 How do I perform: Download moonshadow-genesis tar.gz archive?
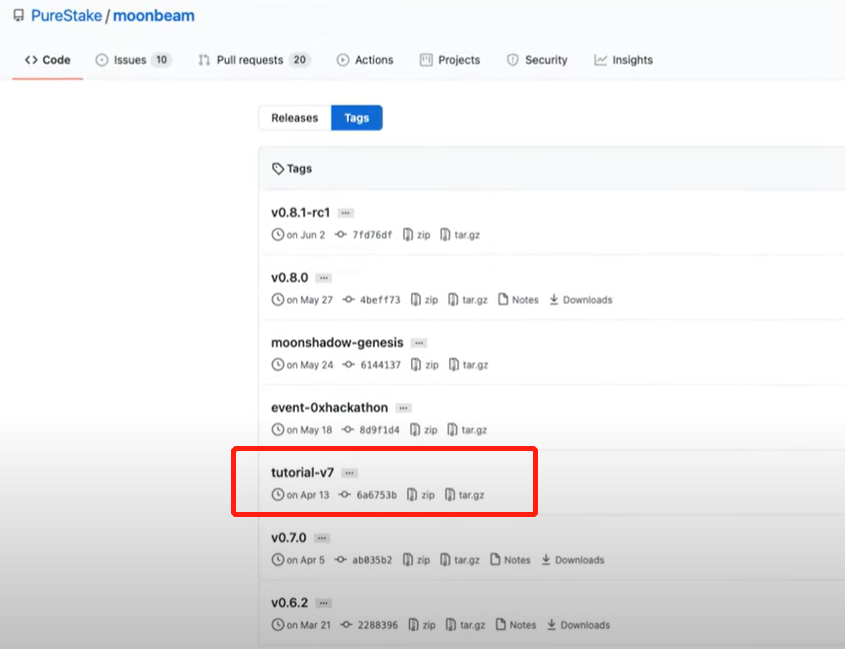[x=469, y=365]
